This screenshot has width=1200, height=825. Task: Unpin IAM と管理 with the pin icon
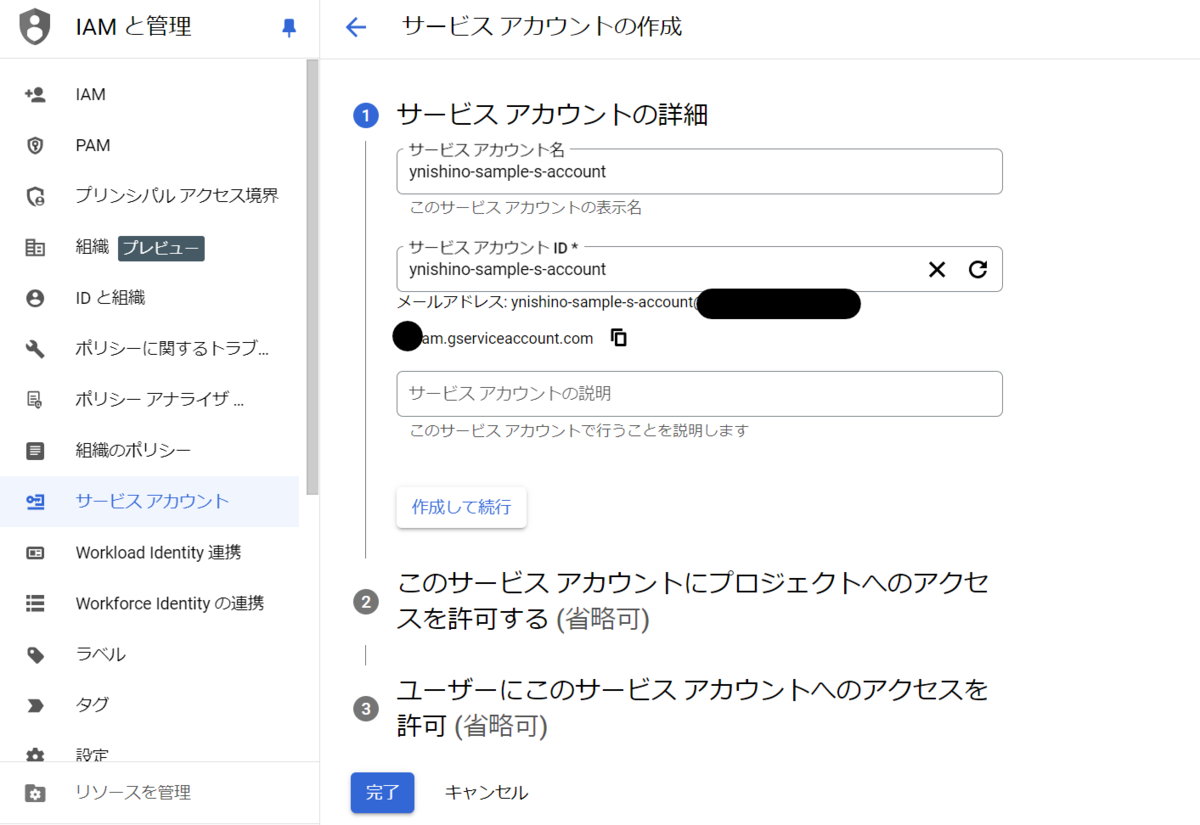click(289, 28)
